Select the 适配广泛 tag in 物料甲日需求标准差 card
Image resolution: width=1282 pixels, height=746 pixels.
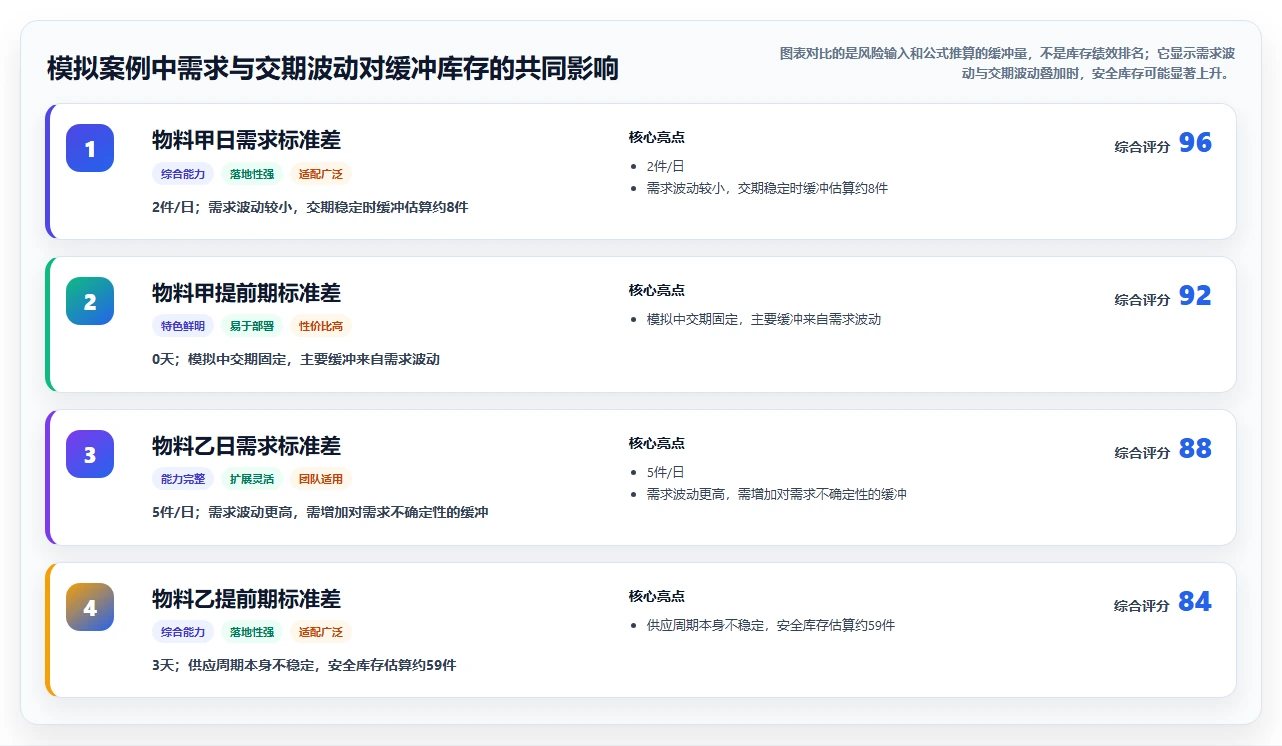click(321, 173)
